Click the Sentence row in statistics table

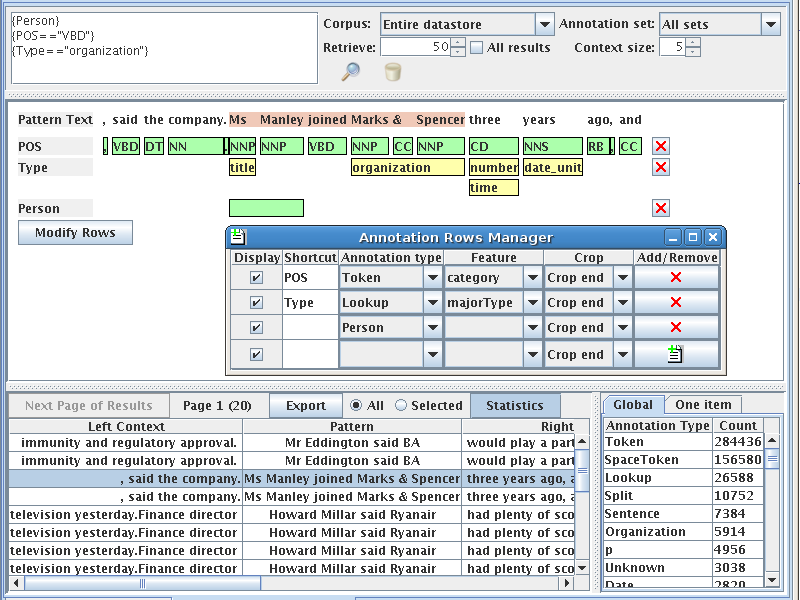pyautogui.click(x=684, y=514)
